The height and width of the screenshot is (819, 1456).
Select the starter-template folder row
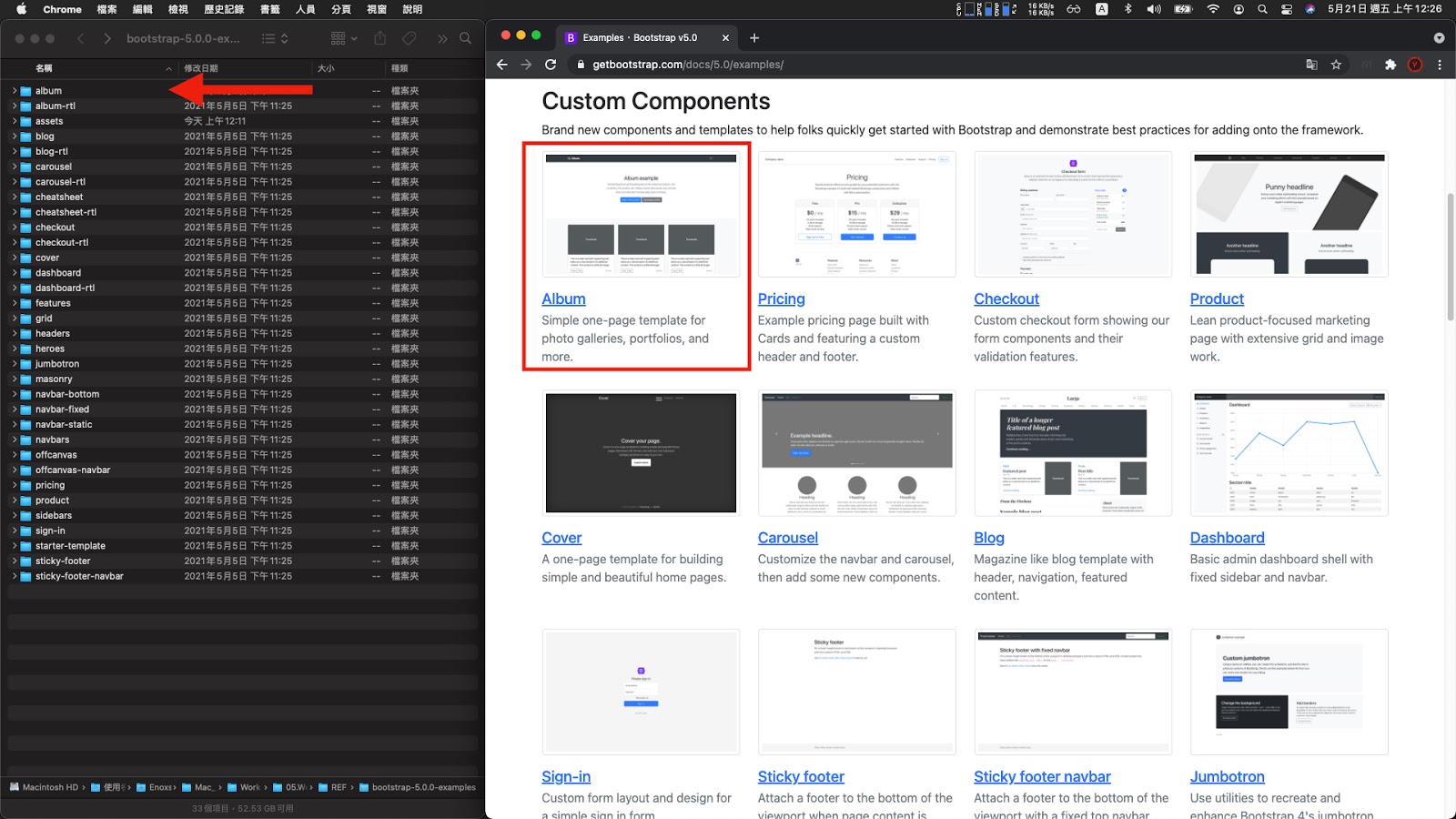coord(241,546)
